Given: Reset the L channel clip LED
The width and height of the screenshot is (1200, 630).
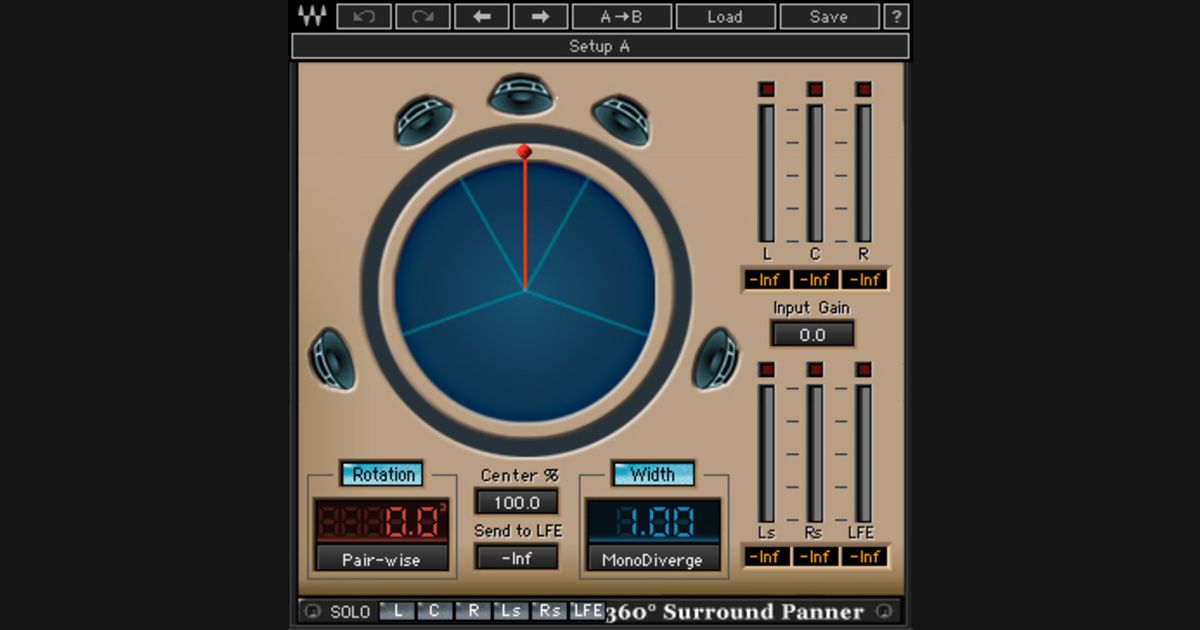Looking at the screenshot, I should [767, 89].
